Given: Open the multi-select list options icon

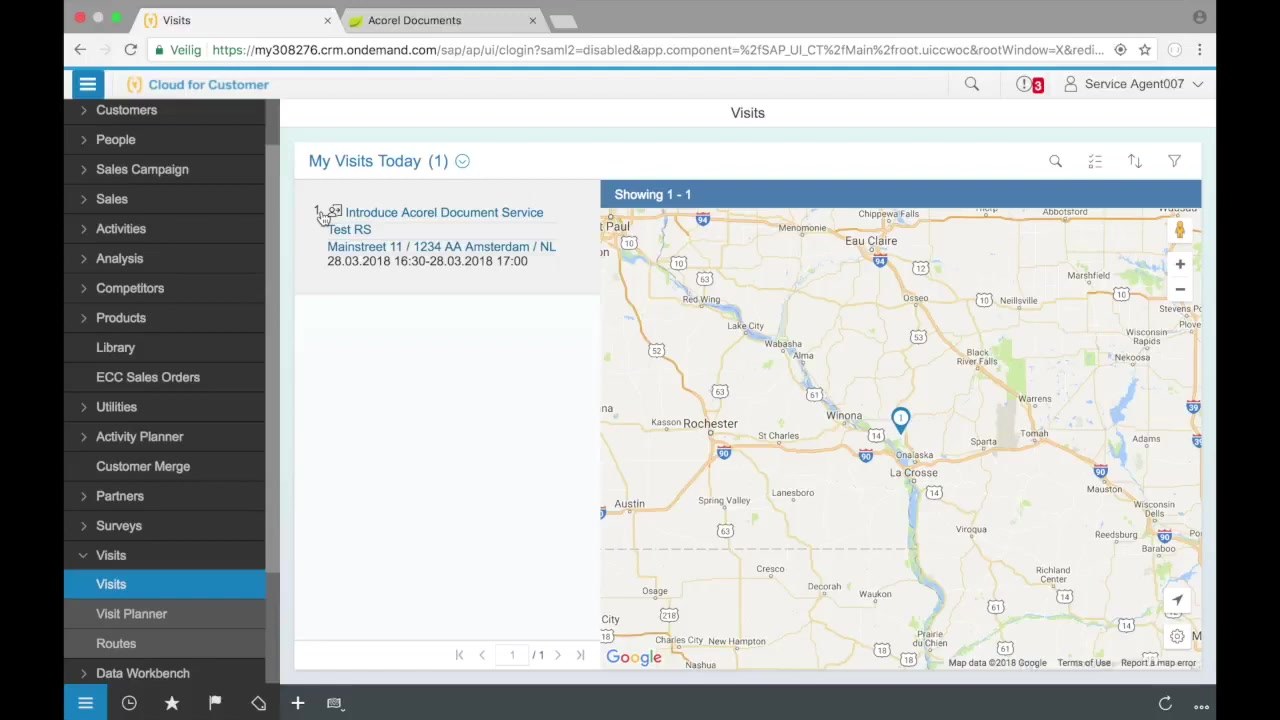Looking at the screenshot, I should coord(1095,161).
